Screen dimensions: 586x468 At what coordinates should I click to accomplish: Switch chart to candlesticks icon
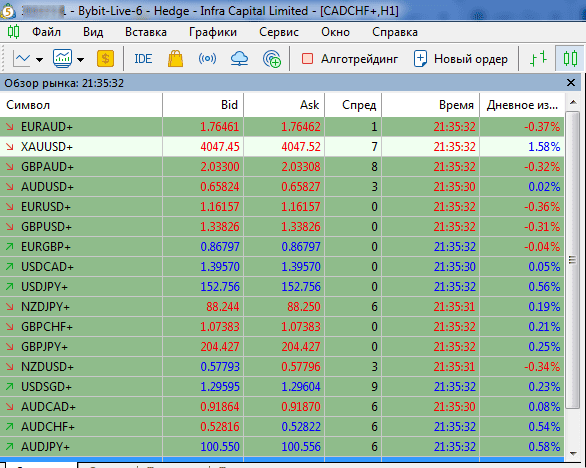click(x=570, y=59)
